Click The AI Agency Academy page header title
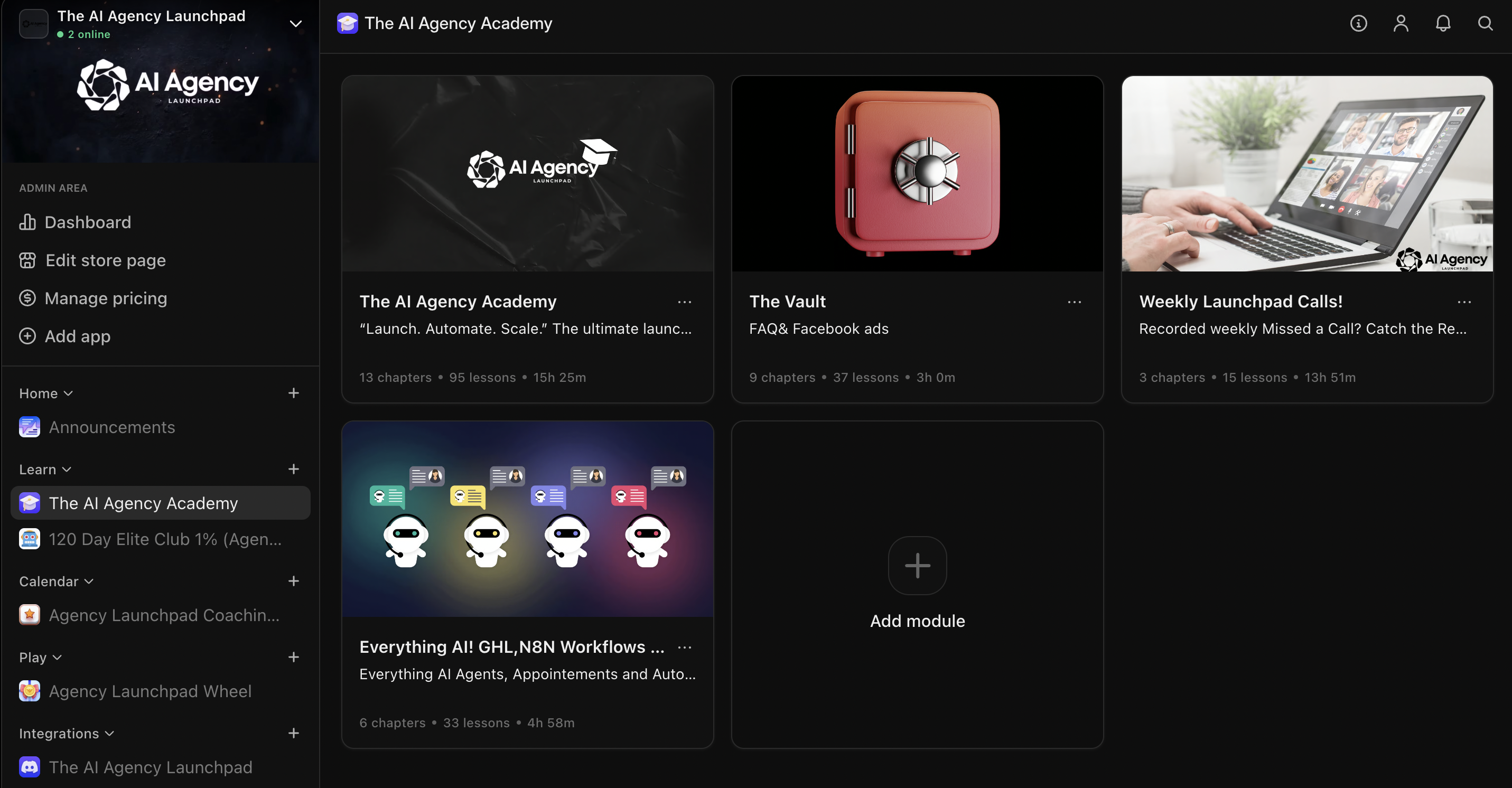 [x=459, y=23]
